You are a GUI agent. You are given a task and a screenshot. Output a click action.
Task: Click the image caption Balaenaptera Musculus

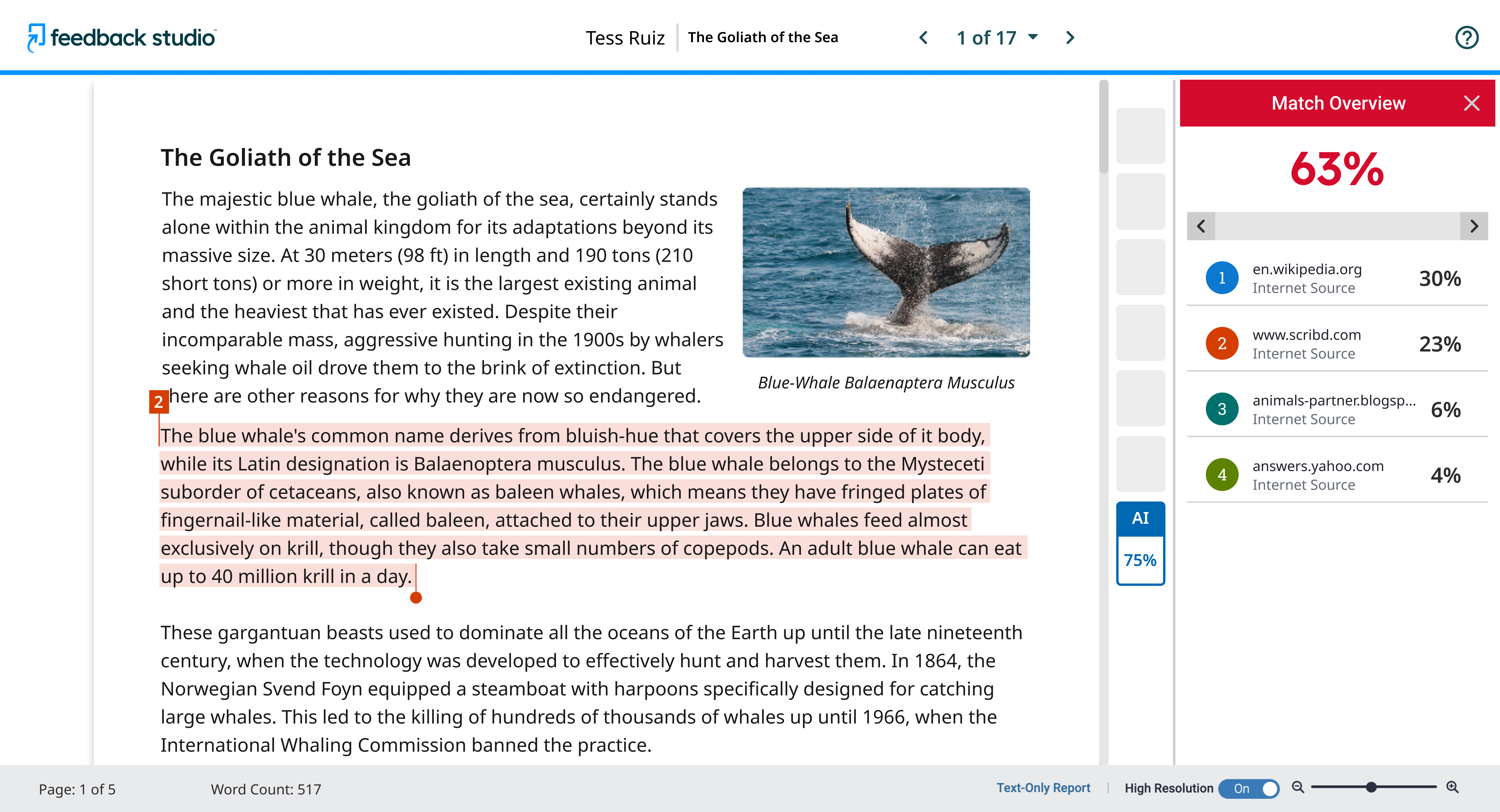tap(886, 383)
